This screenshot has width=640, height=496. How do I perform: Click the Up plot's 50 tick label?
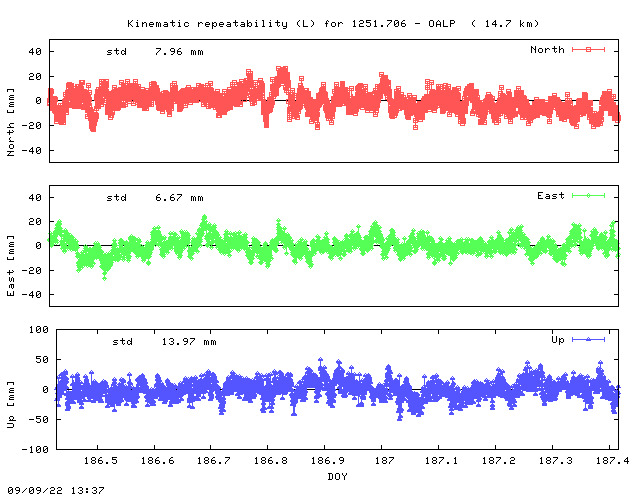[42, 360]
